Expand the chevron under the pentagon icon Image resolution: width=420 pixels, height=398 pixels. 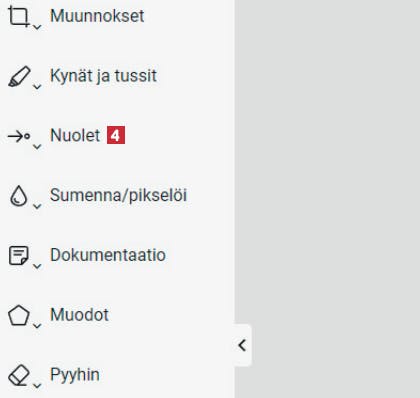tap(37, 325)
